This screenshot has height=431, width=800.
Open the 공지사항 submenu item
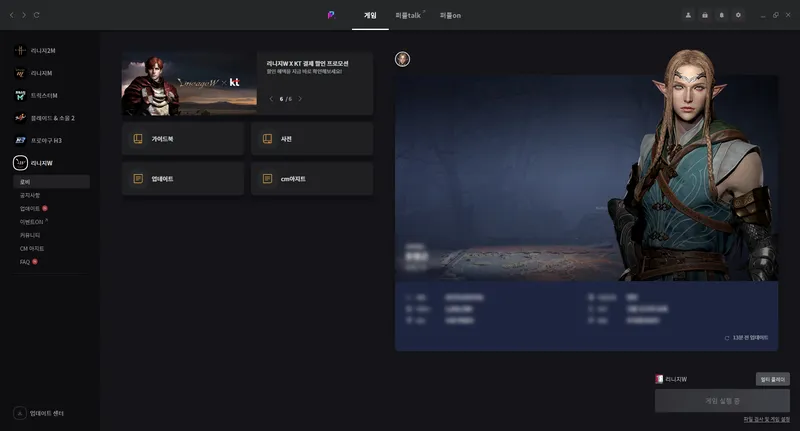tap(30, 195)
